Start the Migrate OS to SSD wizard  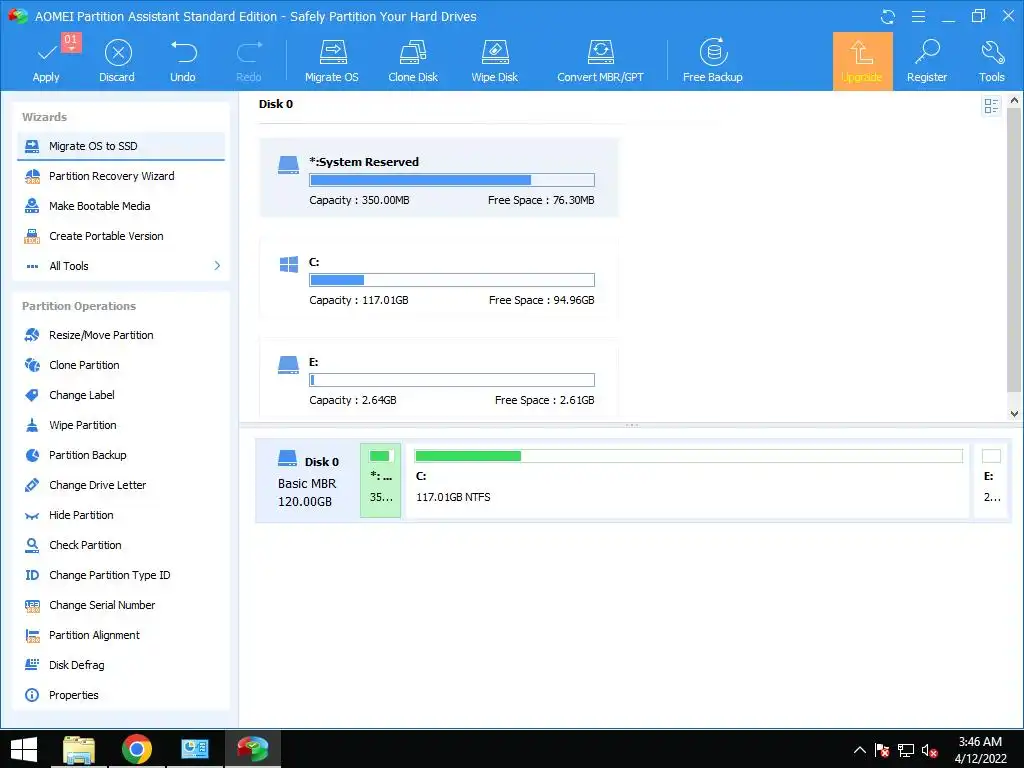[x=121, y=146]
